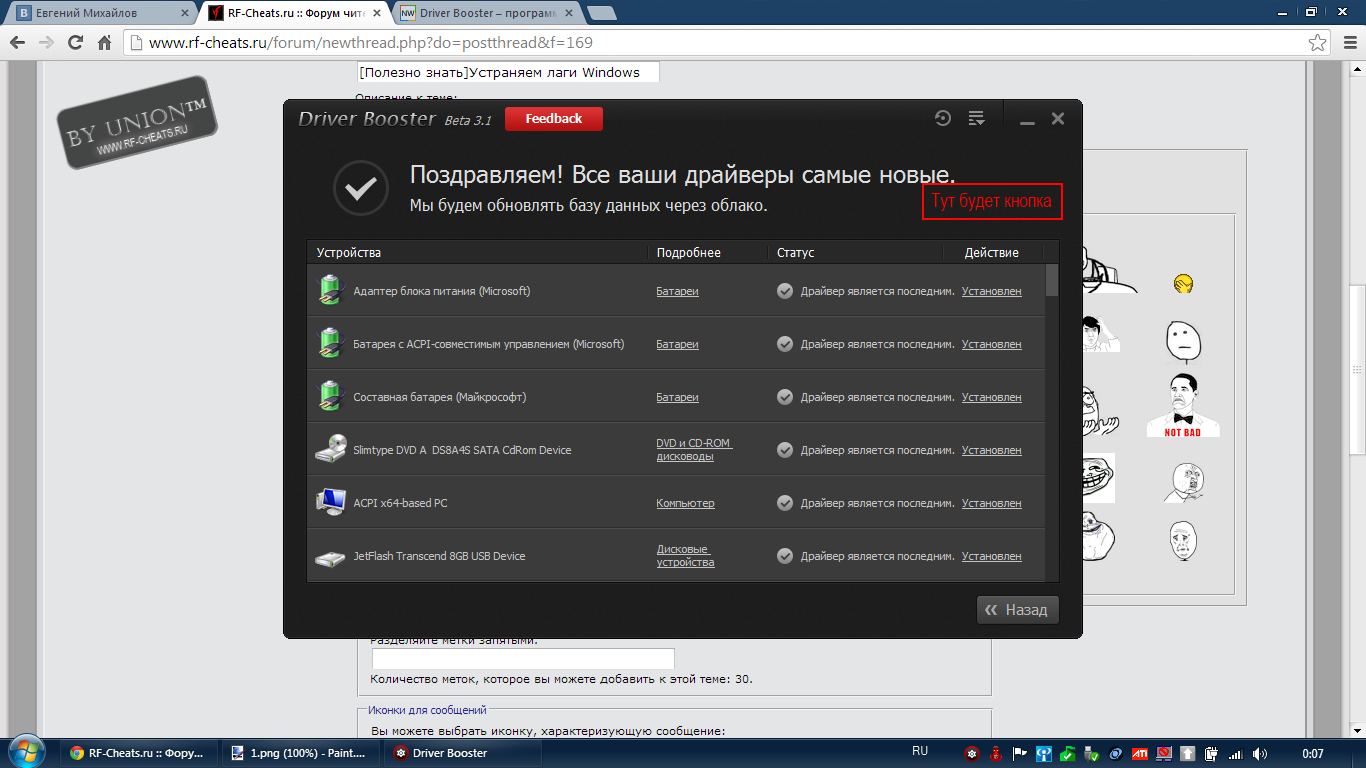The width and height of the screenshot is (1366, 768).
Task: Click status checkmark icon in ACPI x64-based PC row
Action: [785, 503]
